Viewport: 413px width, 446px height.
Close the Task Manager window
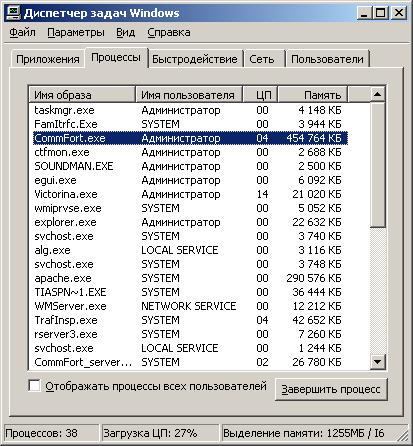pos(398,13)
